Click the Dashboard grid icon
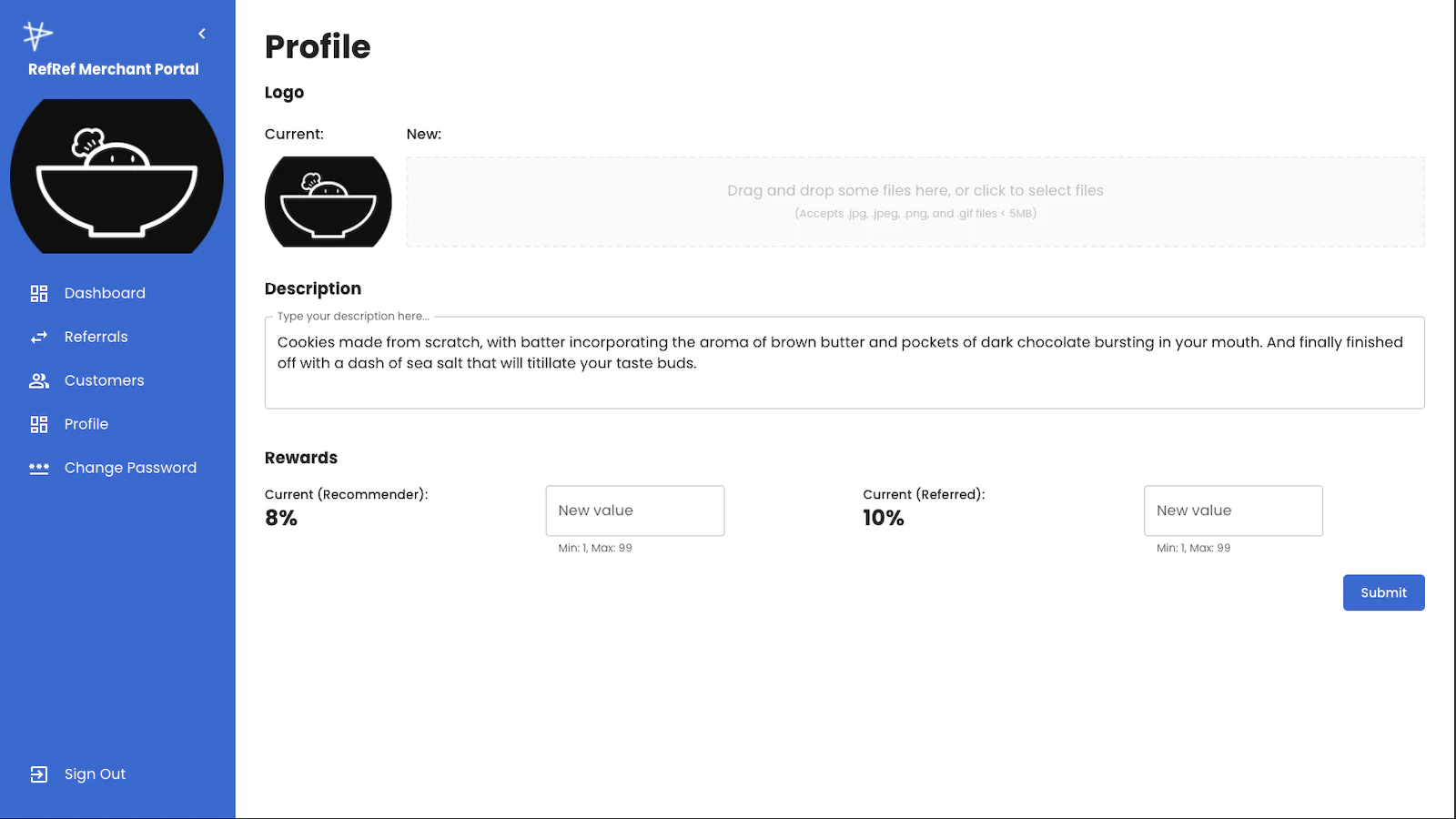 [39, 293]
